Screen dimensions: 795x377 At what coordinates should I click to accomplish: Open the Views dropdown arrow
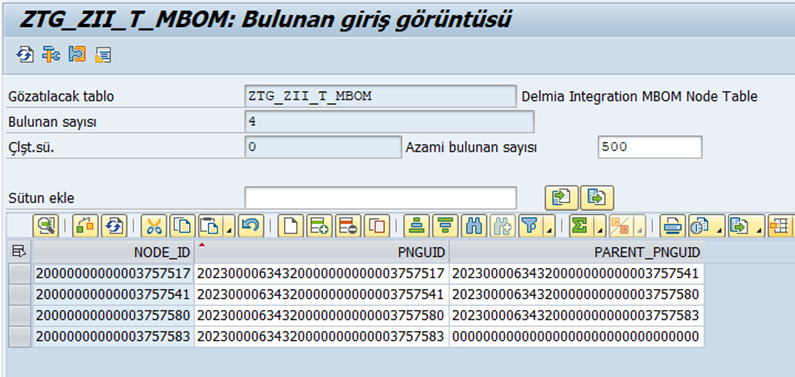point(719,227)
